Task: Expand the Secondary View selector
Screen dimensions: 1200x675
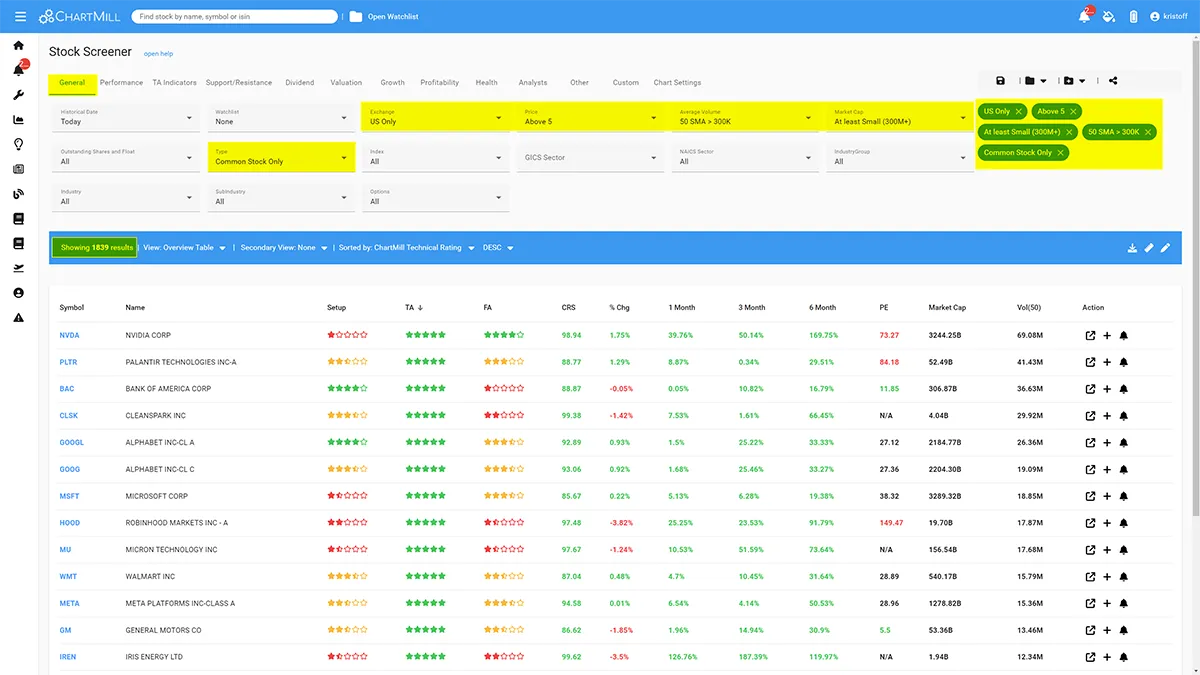Action: 284,248
